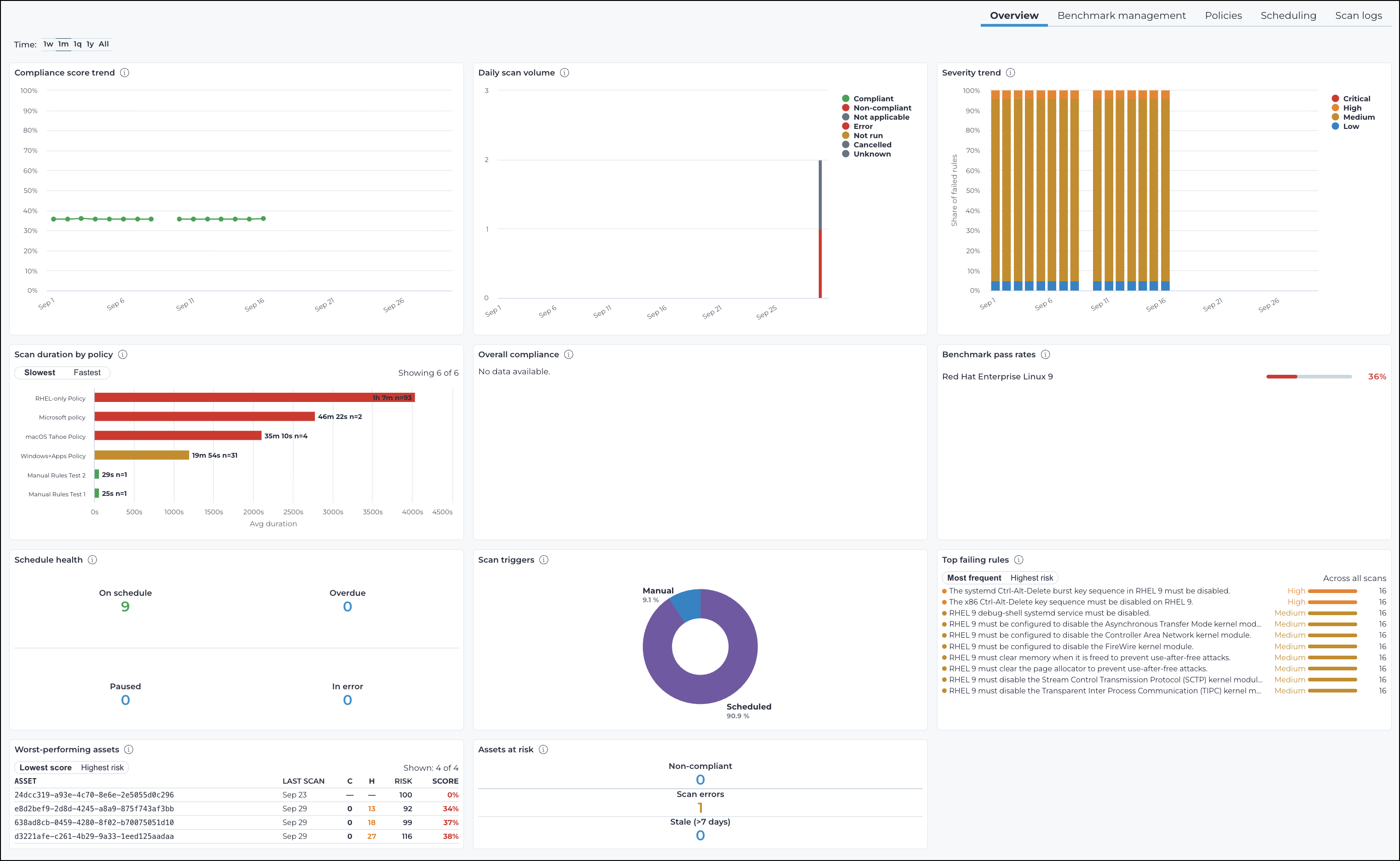Open the Scheduling tab
This screenshot has height=861, width=1400.
tap(1288, 15)
